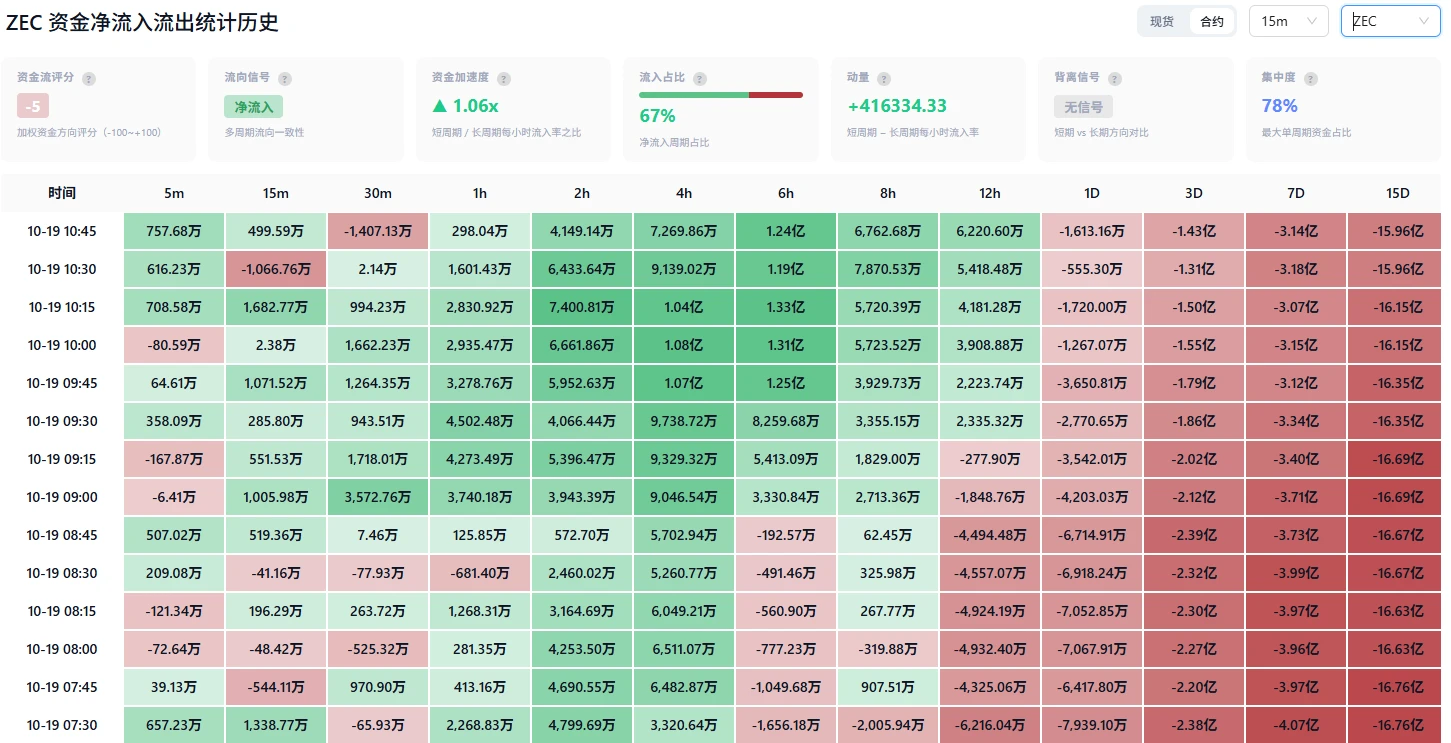
Task: Select the 5m column header
Action: click(x=174, y=193)
